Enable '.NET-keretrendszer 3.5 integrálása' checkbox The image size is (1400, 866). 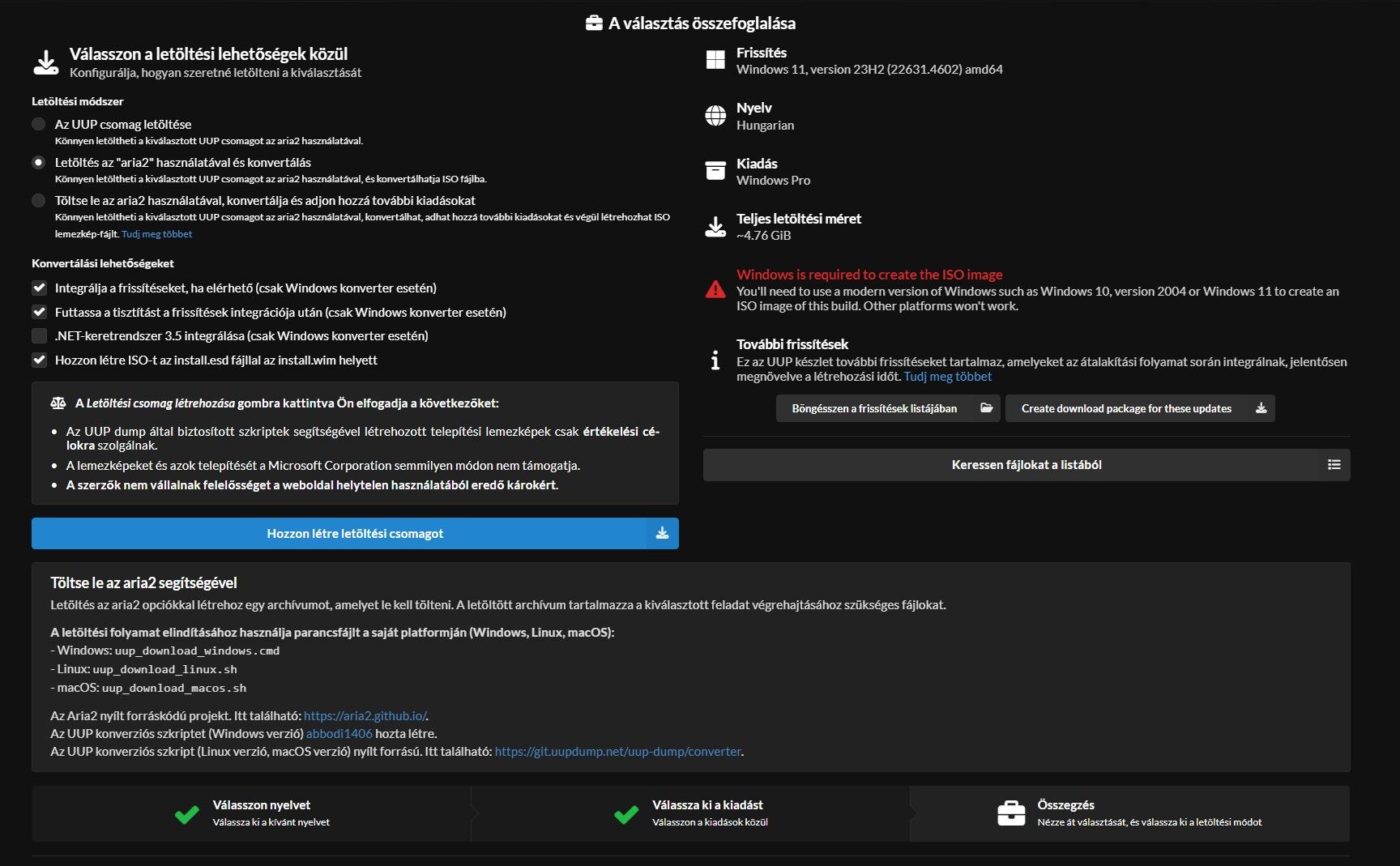(x=39, y=335)
